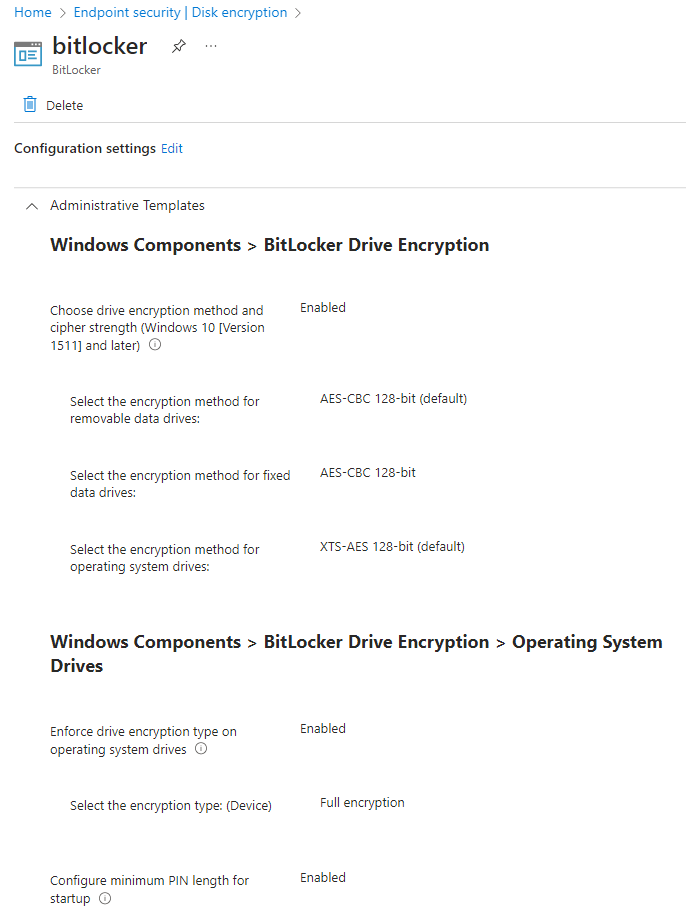The height and width of the screenshot is (914, 686).
Task: Click Edit next to Configuration settings
Action: coord(171,149)
